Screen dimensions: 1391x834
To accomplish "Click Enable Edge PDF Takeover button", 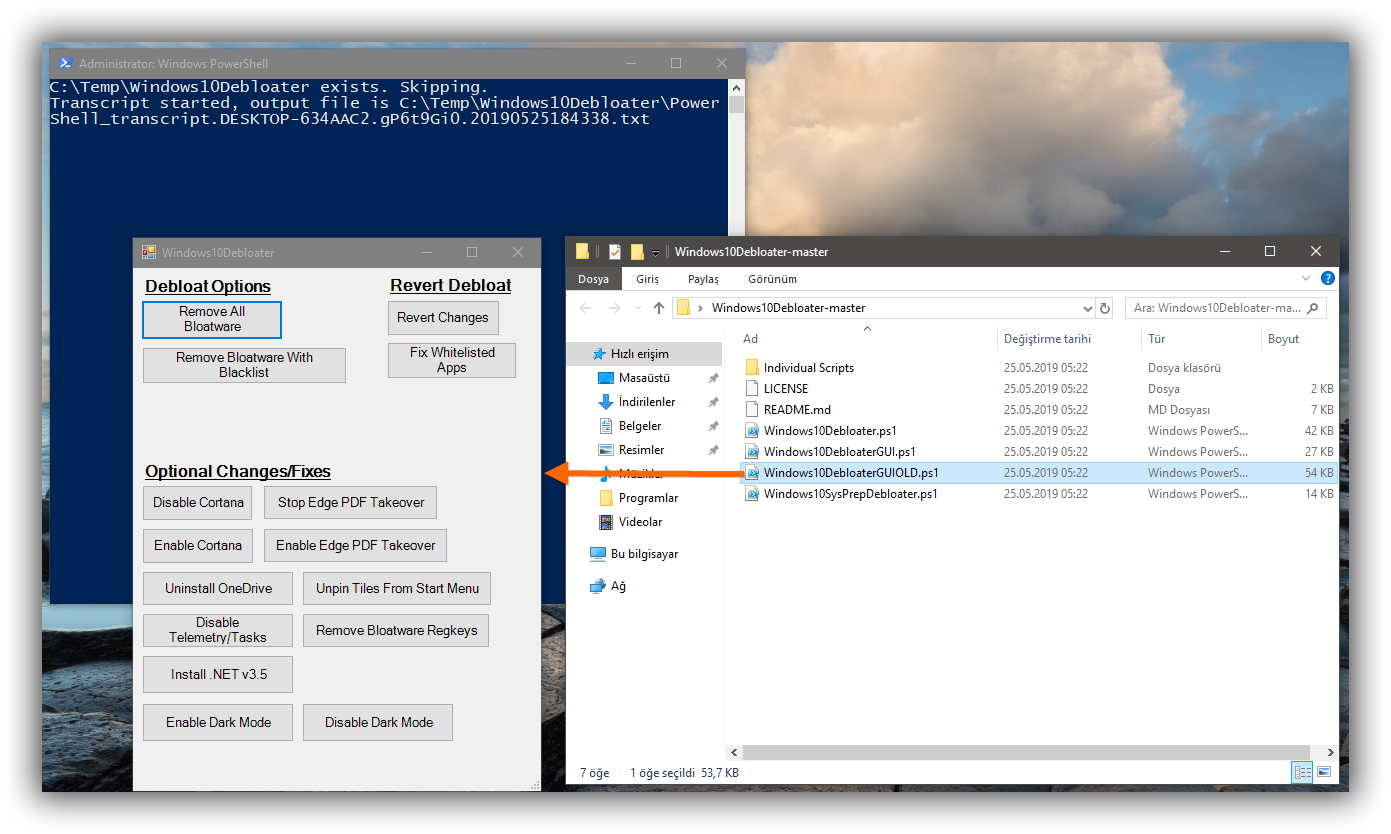I will (356, 546).
